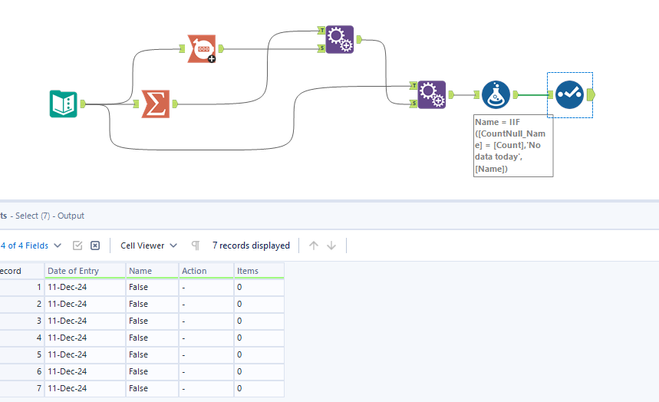This screenshot has height=402, width=659.
Task: Click lower Append Fields output anchor
Action: click(451, 95)
